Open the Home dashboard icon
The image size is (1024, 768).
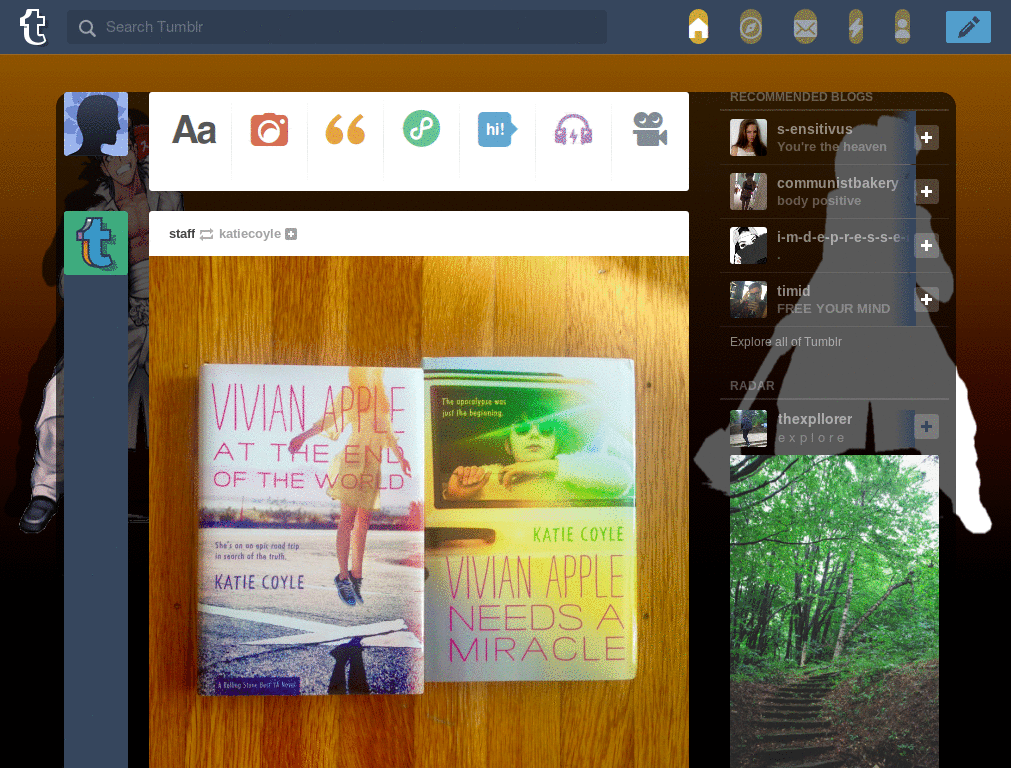pos(698,27)
